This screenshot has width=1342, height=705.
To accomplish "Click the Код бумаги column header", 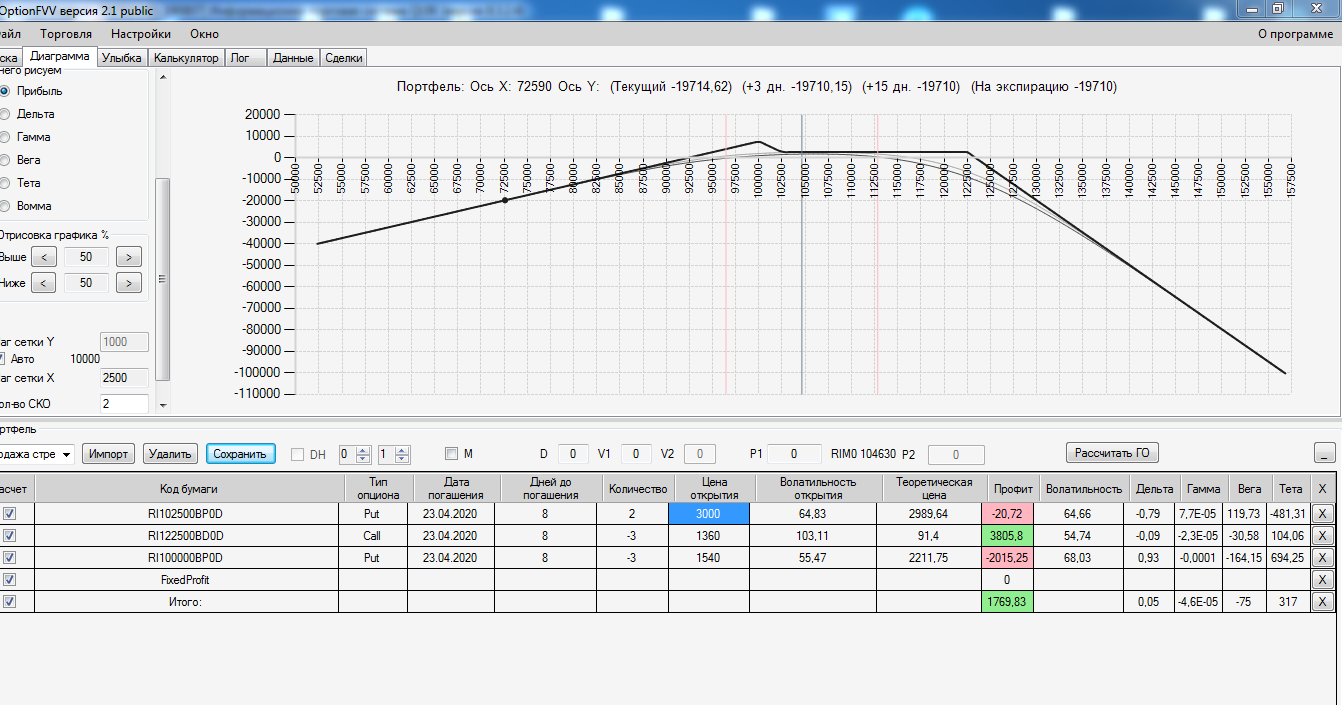I will coord(187,488).
